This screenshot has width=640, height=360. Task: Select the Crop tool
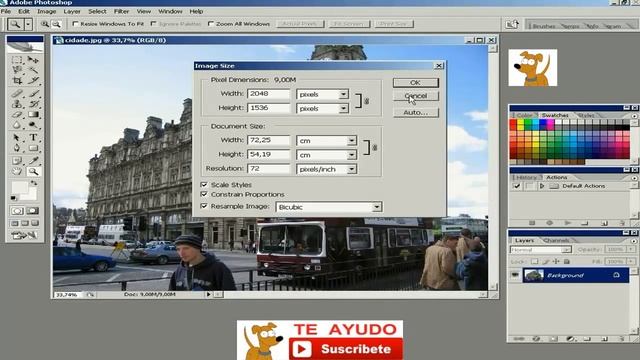coord(17,80)
